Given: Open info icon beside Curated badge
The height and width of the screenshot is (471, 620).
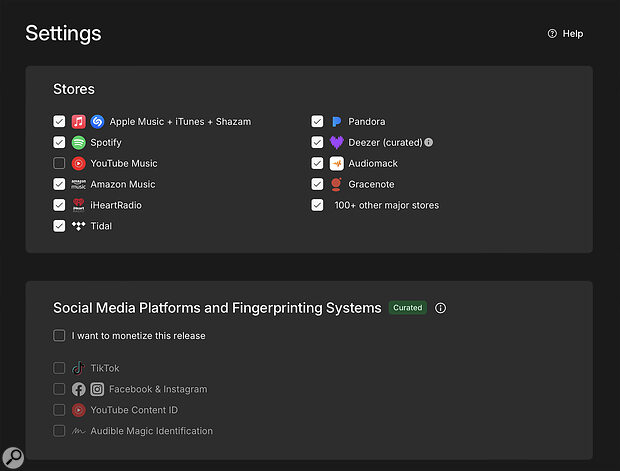Looking at the screenshot, I should coord(440,308).
